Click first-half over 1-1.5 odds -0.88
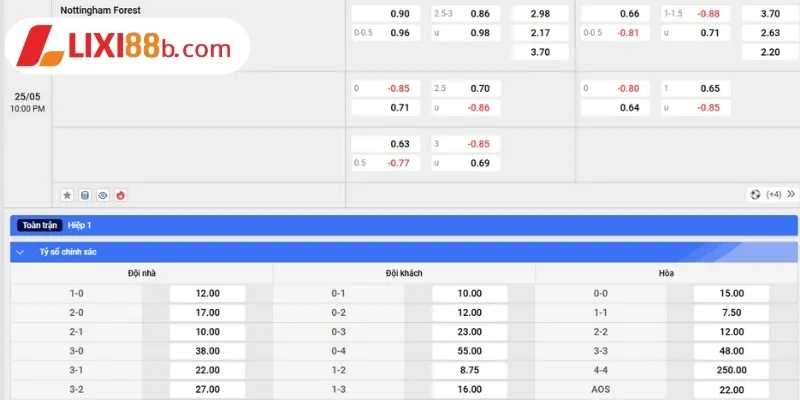Image resolution: width=800 pixels, height=400 pixels. [x=695, y=14]
